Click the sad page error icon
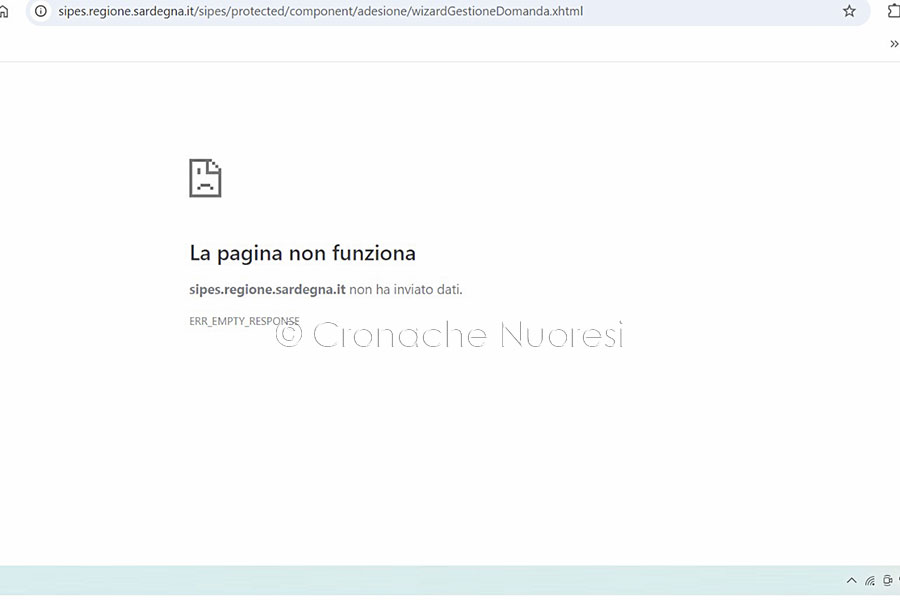Screen dimensions: 900x600 point(205,178)
